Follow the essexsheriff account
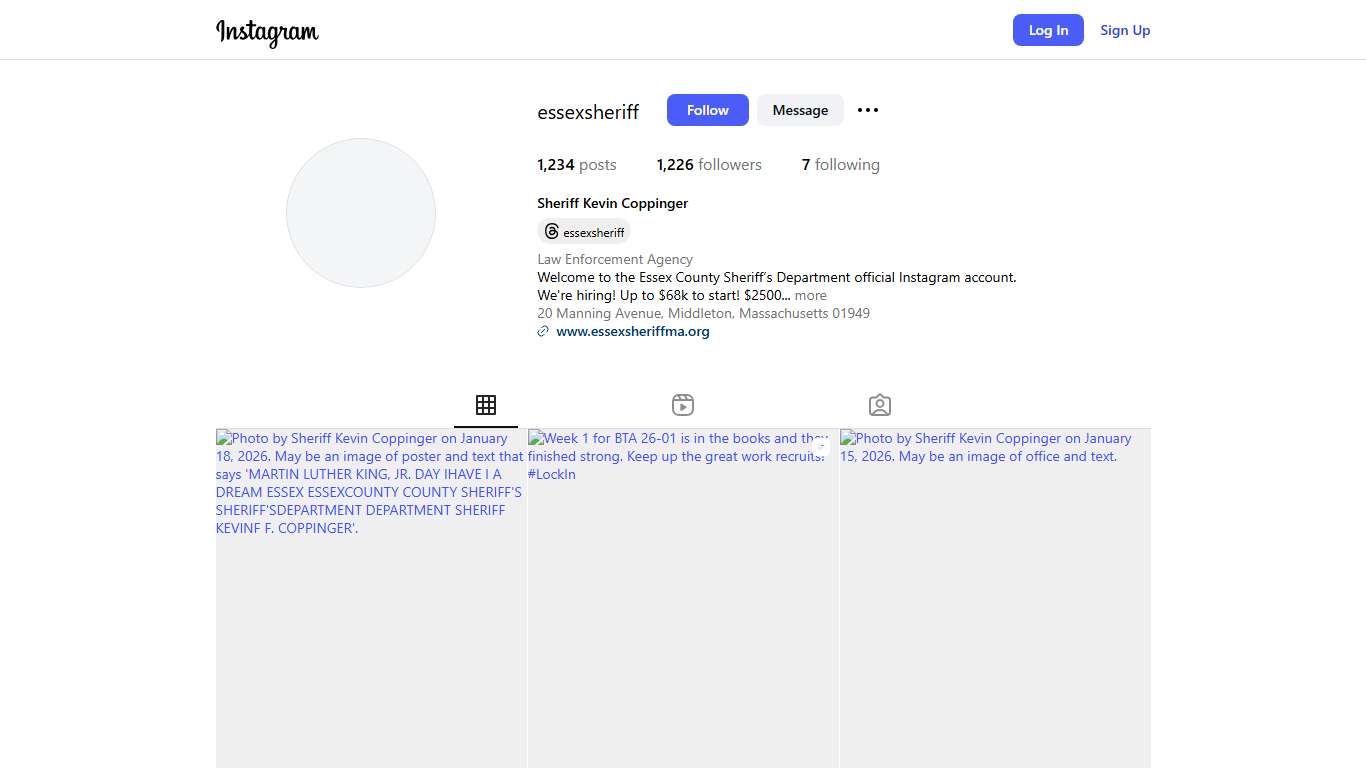 tap(707, 110)
